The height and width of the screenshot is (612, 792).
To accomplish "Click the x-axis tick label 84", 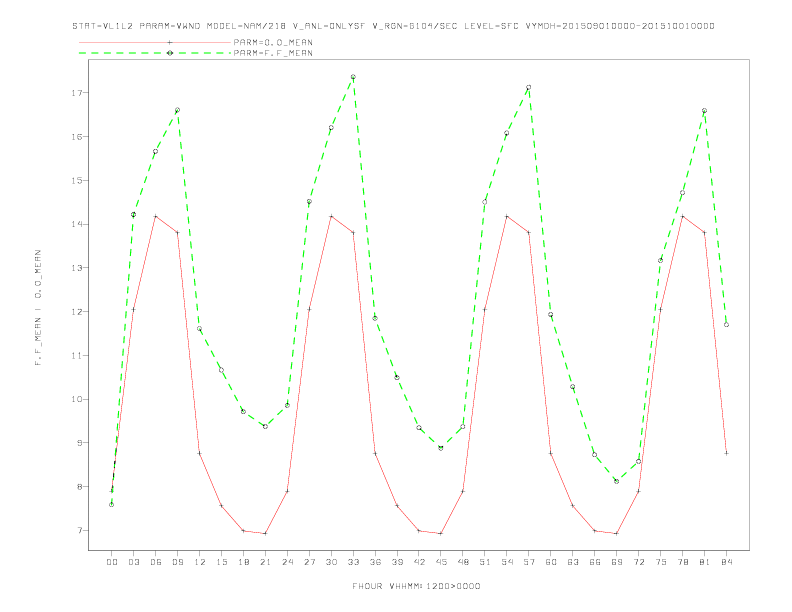I will coord(726,562).
